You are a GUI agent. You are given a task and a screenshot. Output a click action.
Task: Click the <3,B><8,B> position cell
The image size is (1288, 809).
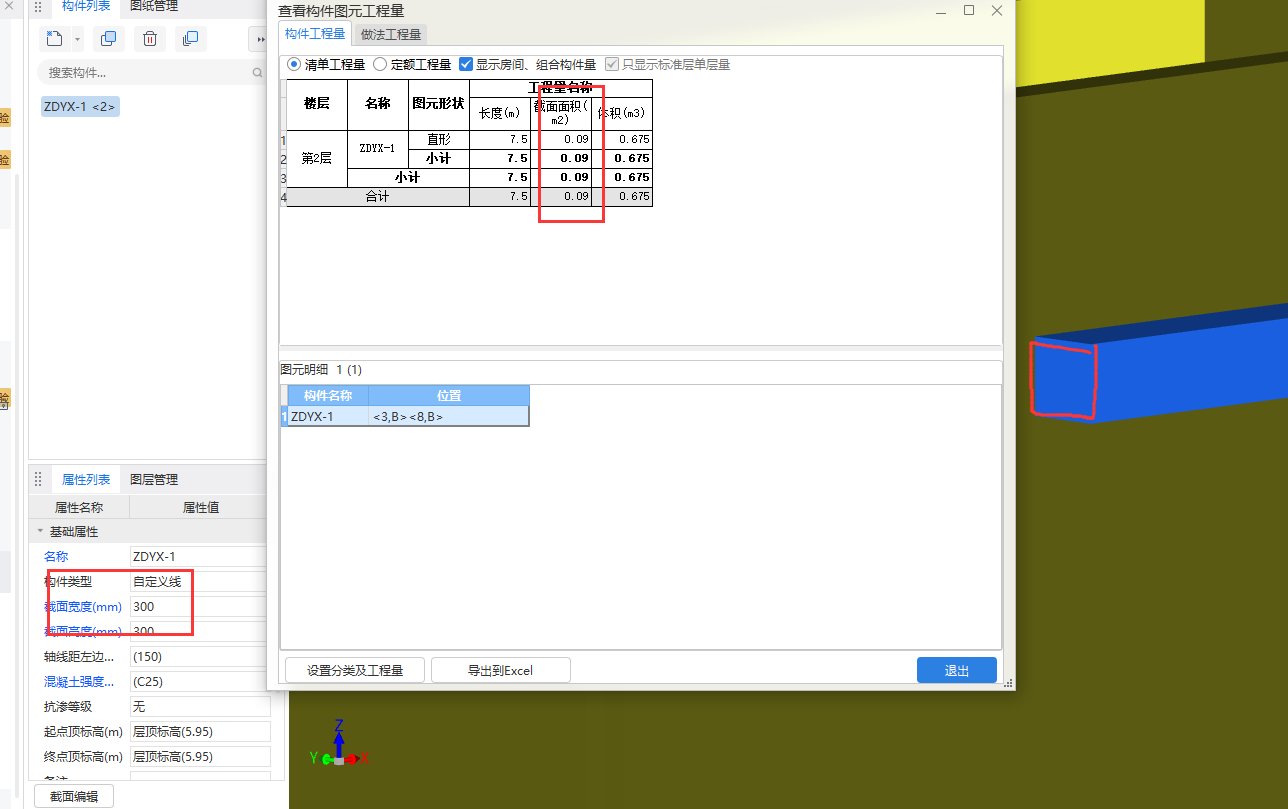[x=448, y=416]
